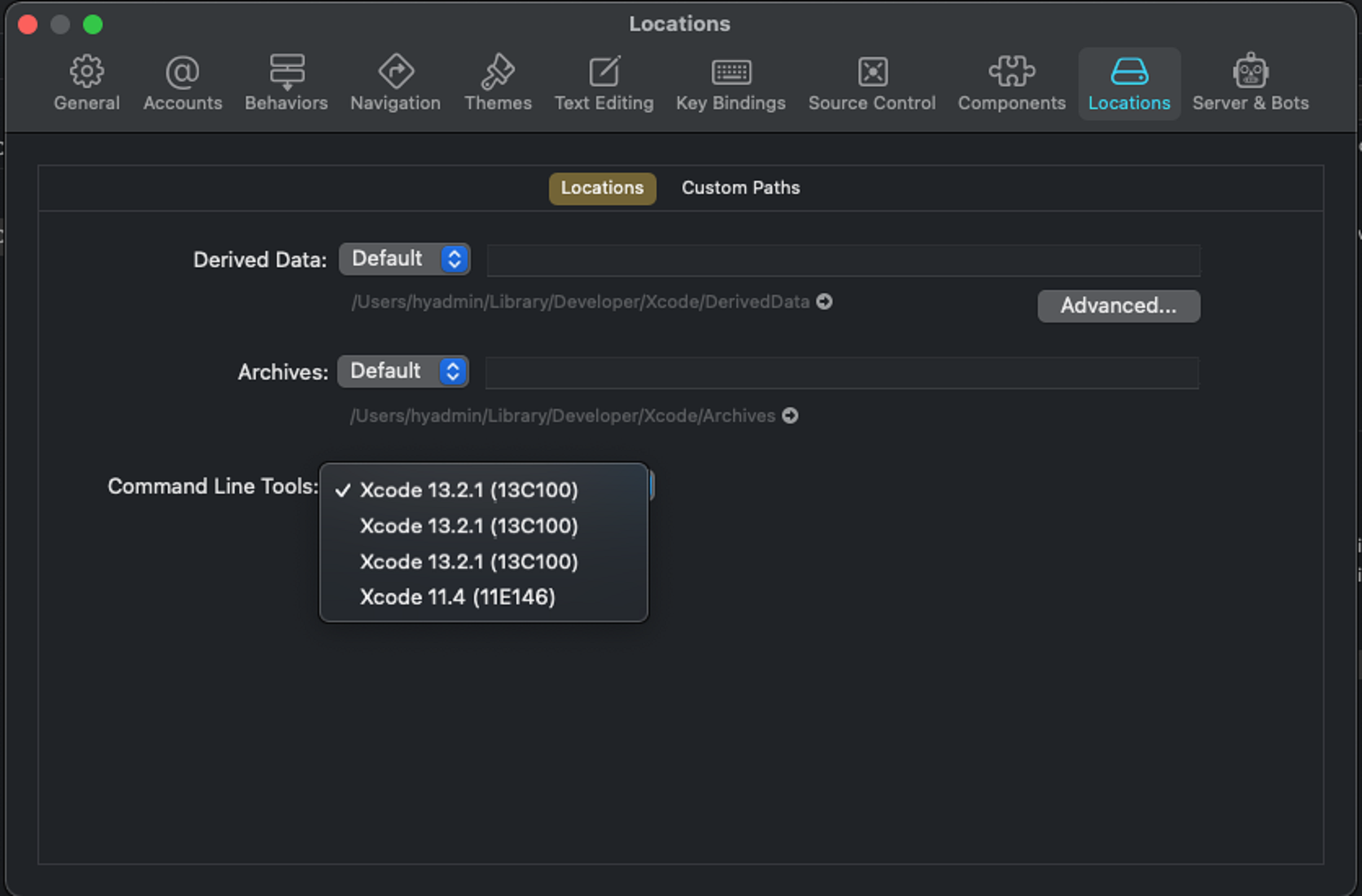Click the DerivedData path text
This screenshot has width=1362, height=896.
(580, 301)
